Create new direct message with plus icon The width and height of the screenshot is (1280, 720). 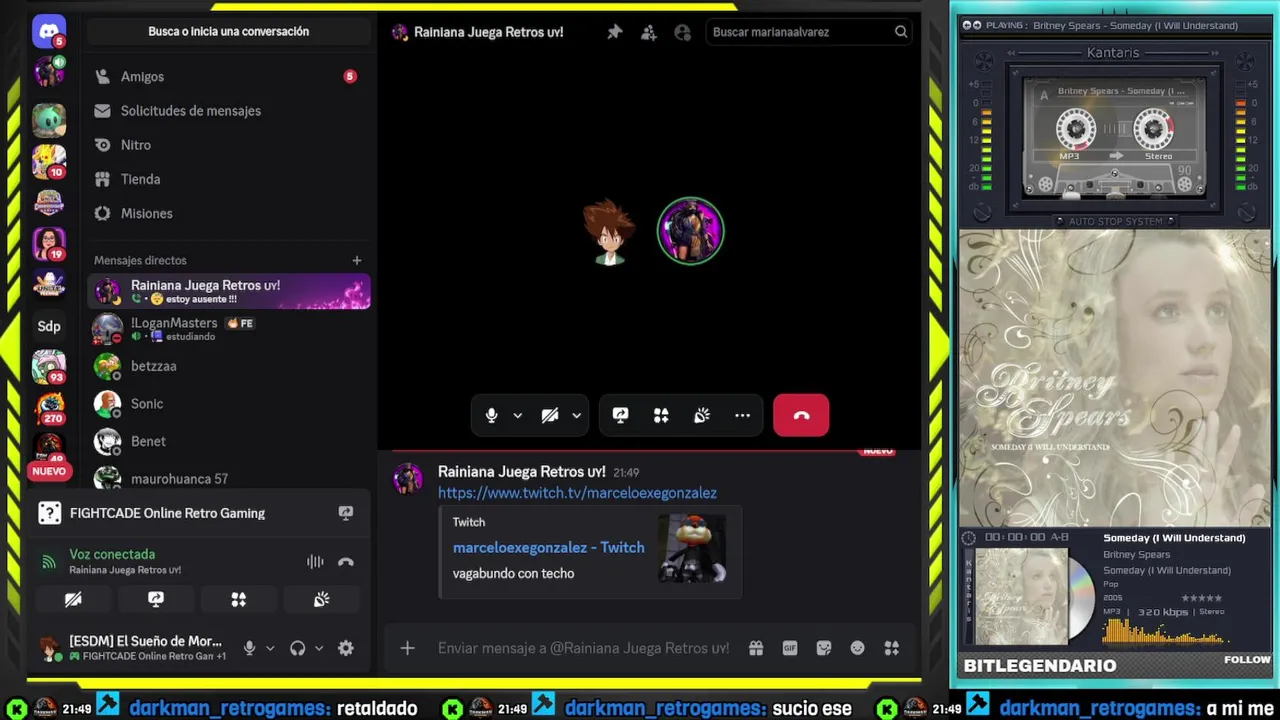pyautogui.click(x=357, y=260)
